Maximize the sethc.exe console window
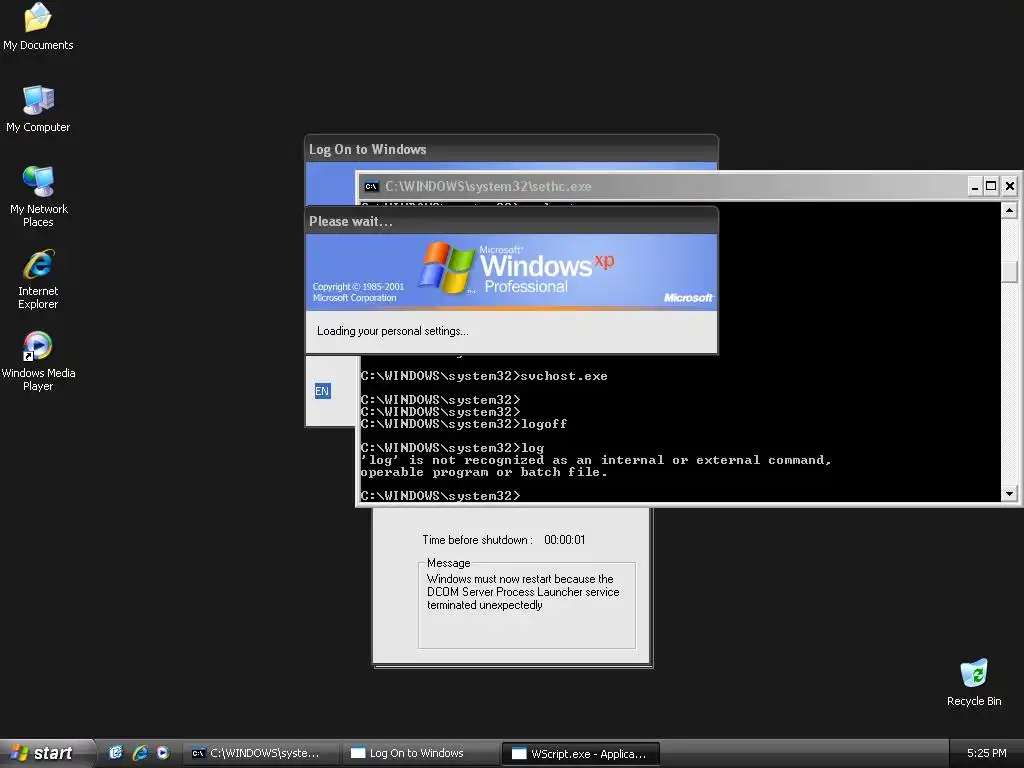 [x=991, y=186]
